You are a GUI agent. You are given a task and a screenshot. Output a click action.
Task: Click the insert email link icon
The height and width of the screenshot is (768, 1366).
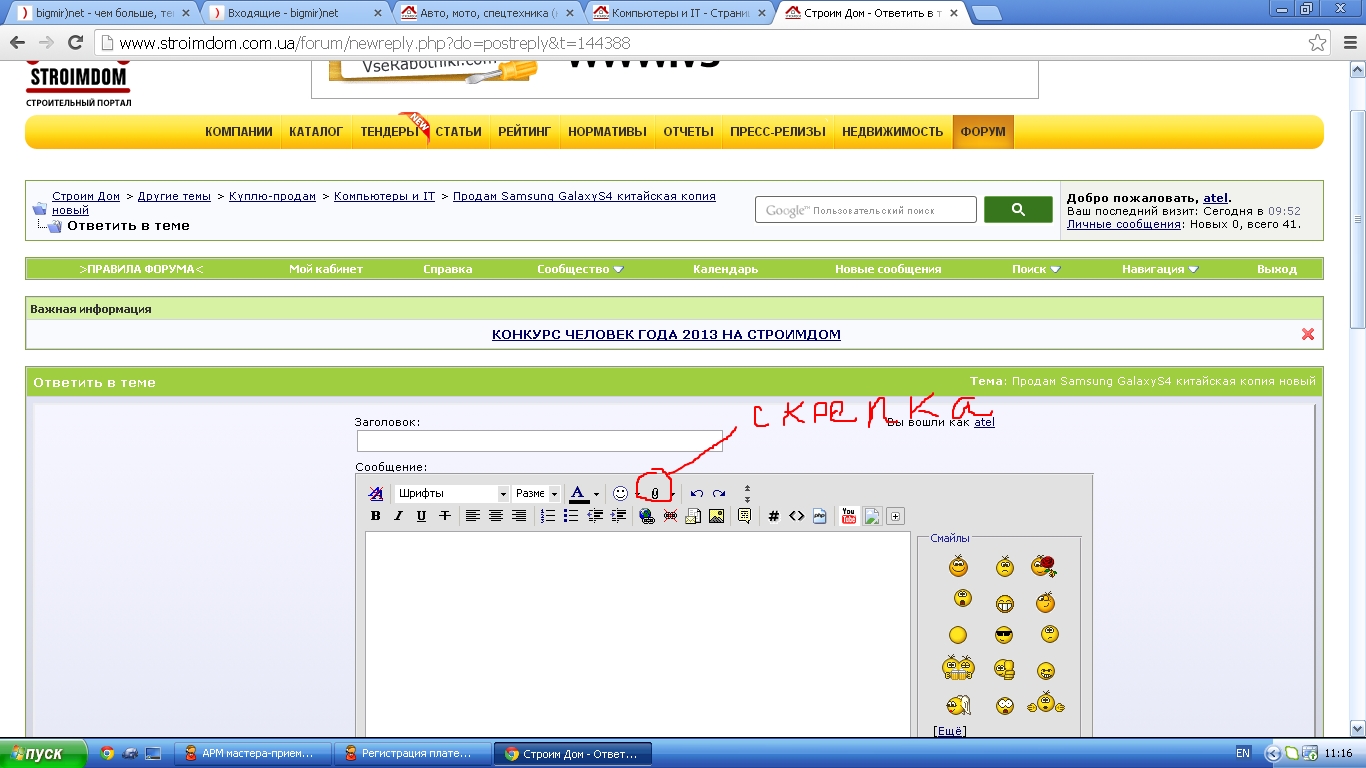click(x=693, y=516)
